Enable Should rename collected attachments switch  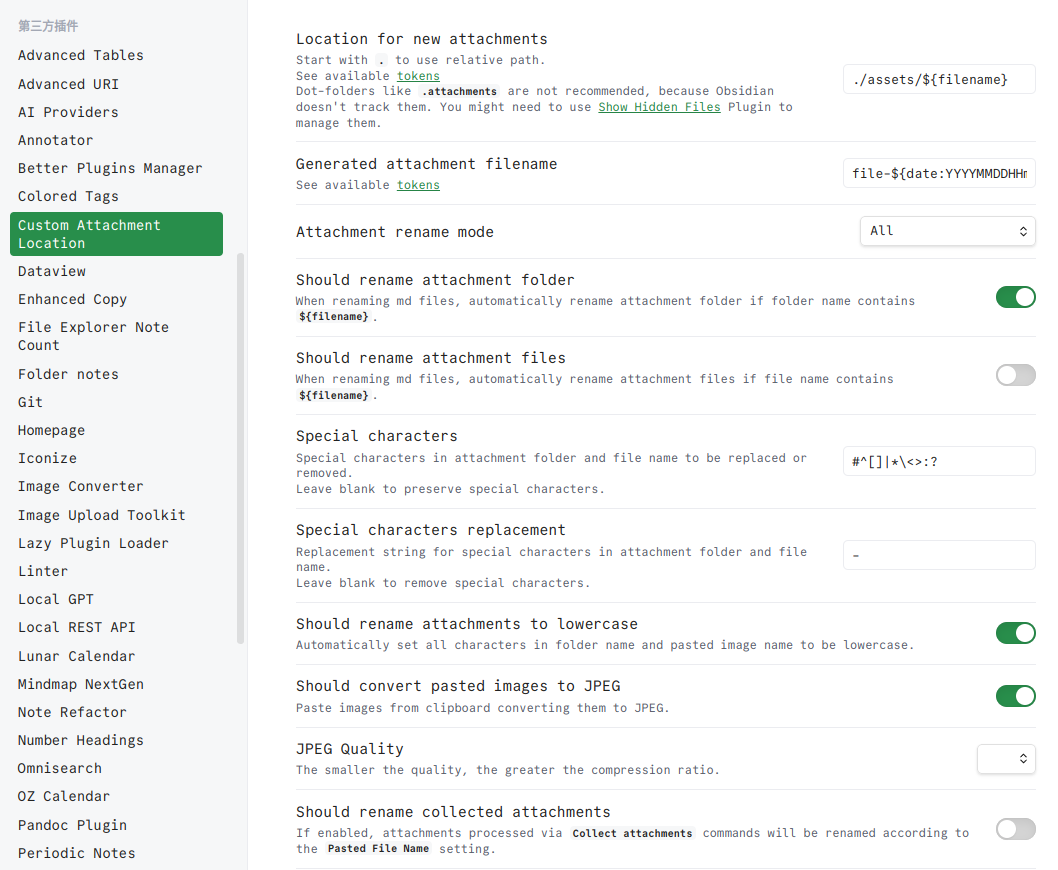point(1015,829)
